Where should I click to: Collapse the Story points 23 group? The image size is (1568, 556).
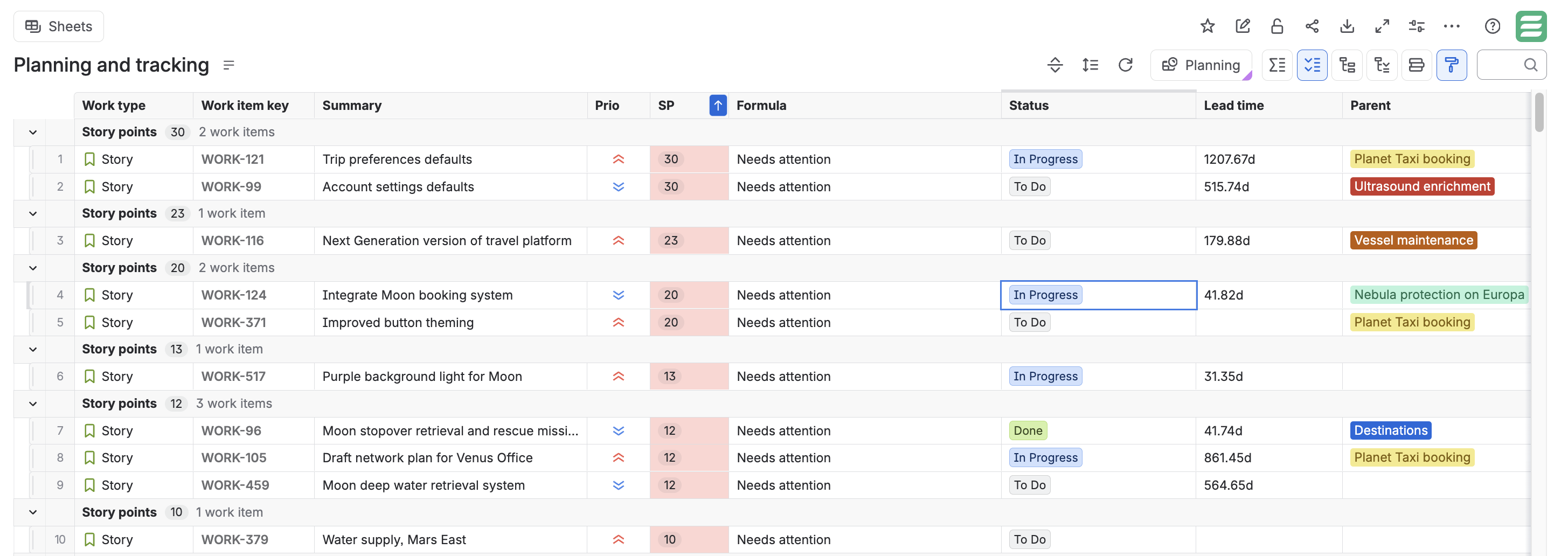pyautogui.click(x=33, y=213)
